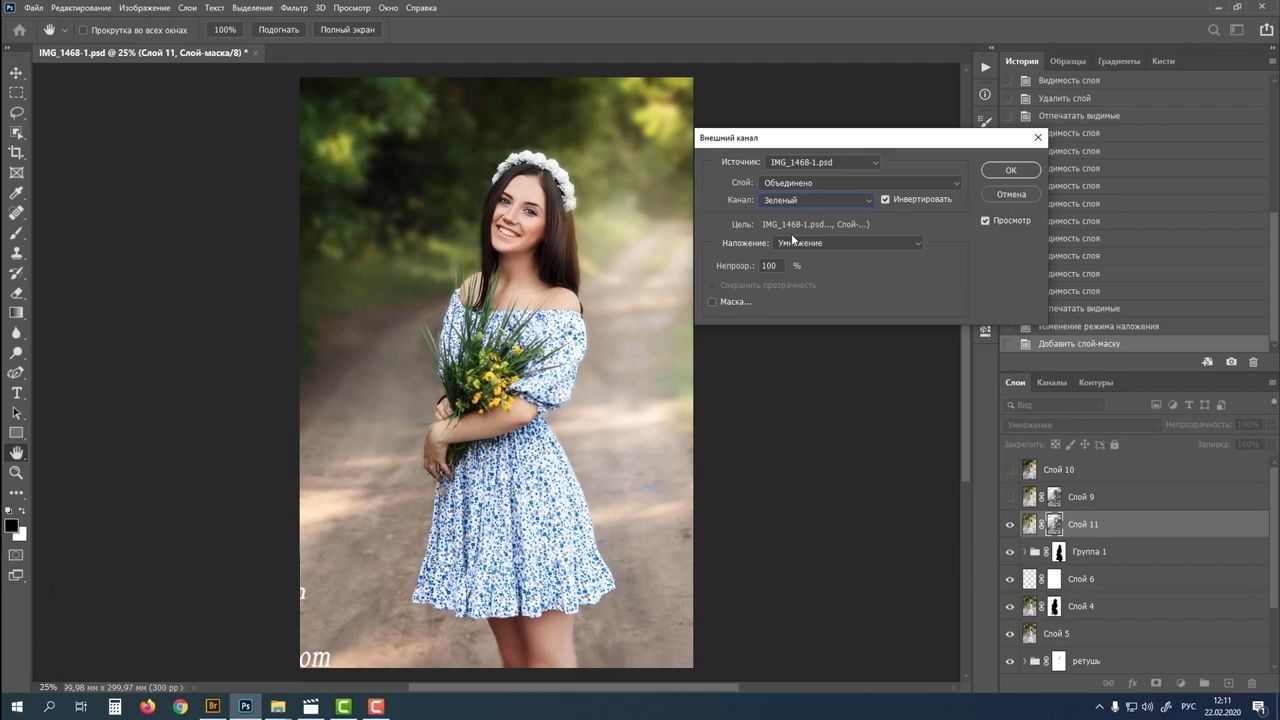Enable the Маска checkbox
Image resolution: width=1280 pixels, height=720 pixels.
(x=712, y=302)
